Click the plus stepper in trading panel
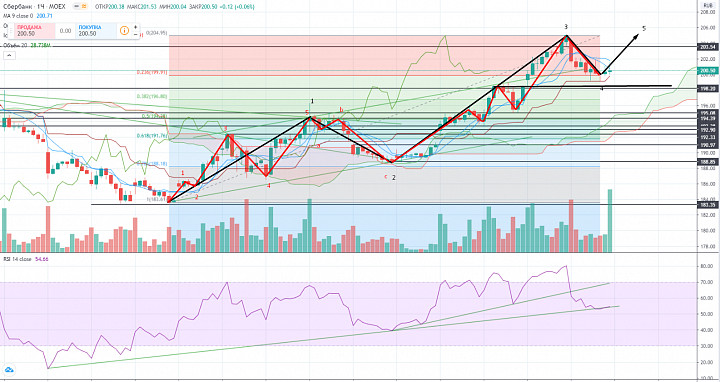This screenshot has width=720, height=382. click(135, 27)
